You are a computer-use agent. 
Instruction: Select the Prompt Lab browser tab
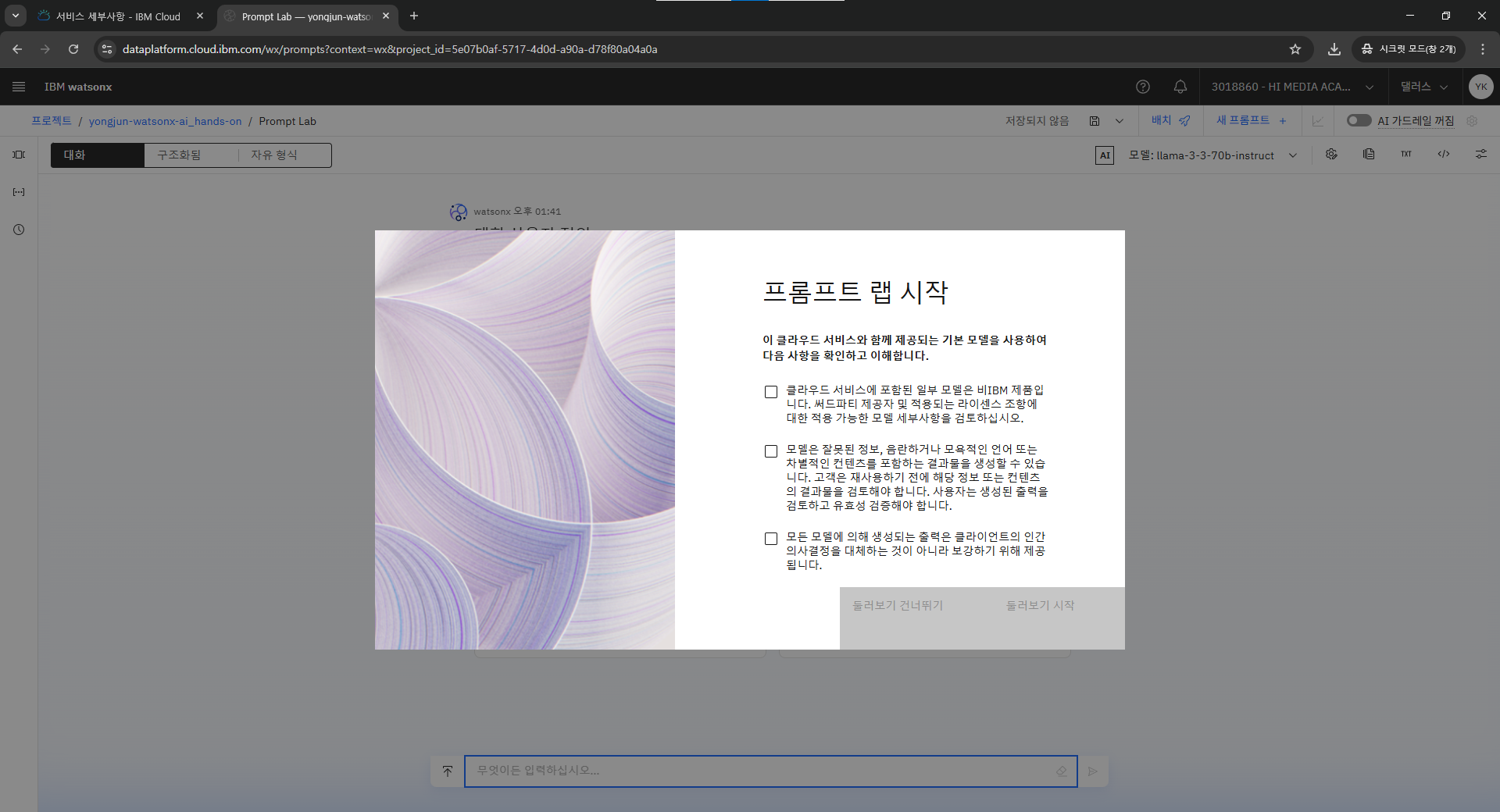pyautogui.click(x=306, y=16)
